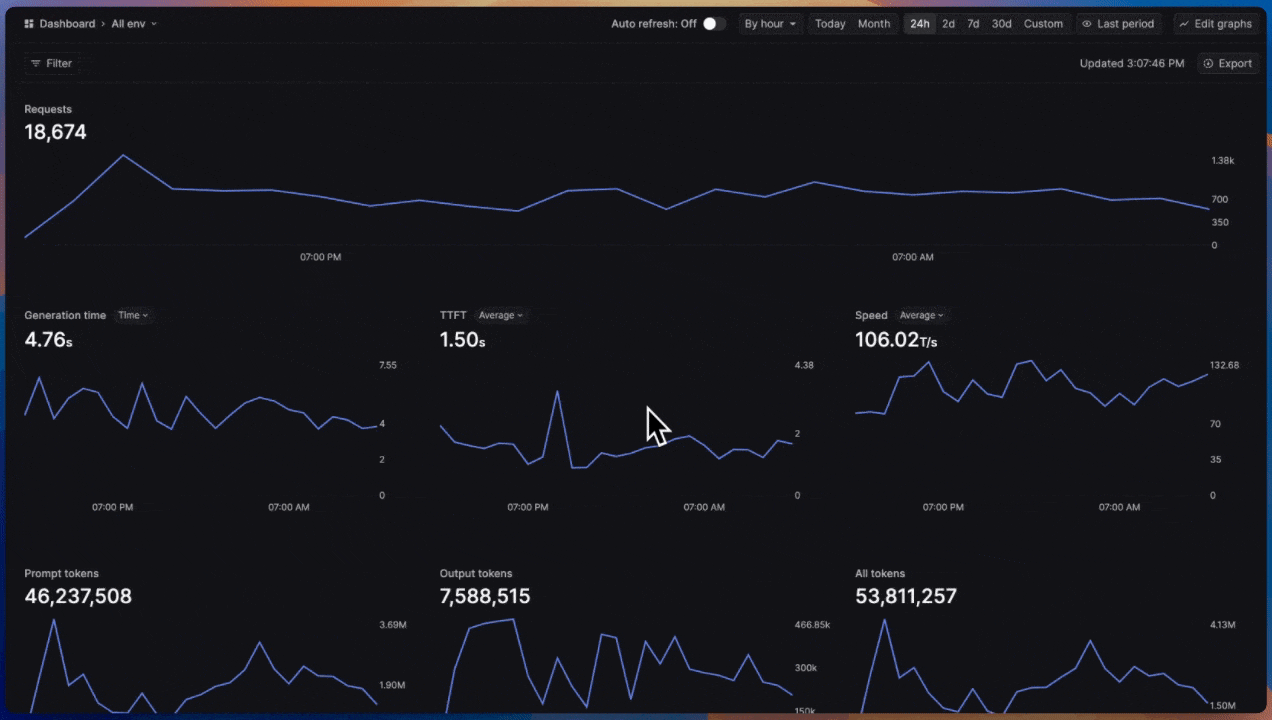Image resolution: width=1272 pixels, height=720 pixels.
Task: Select the 24h range
Action: [x=920, y=24]
